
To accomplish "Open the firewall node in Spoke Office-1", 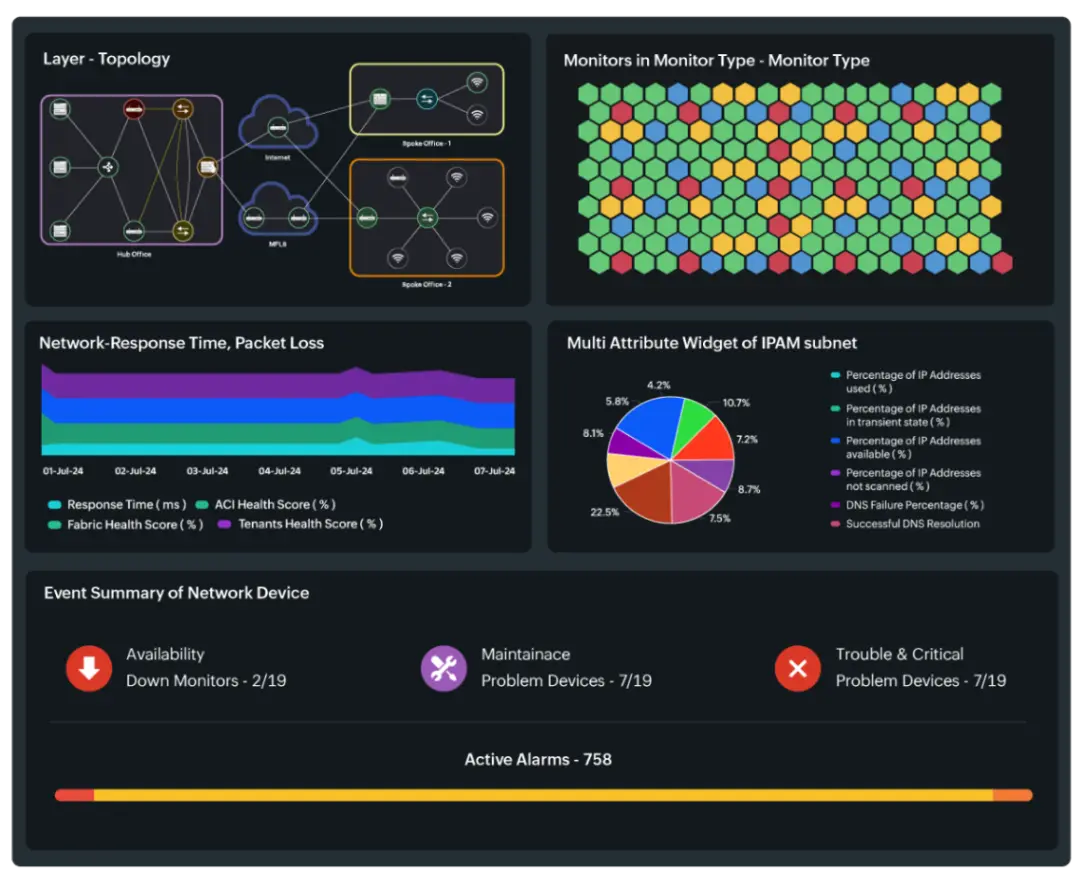I will (380, 99).
